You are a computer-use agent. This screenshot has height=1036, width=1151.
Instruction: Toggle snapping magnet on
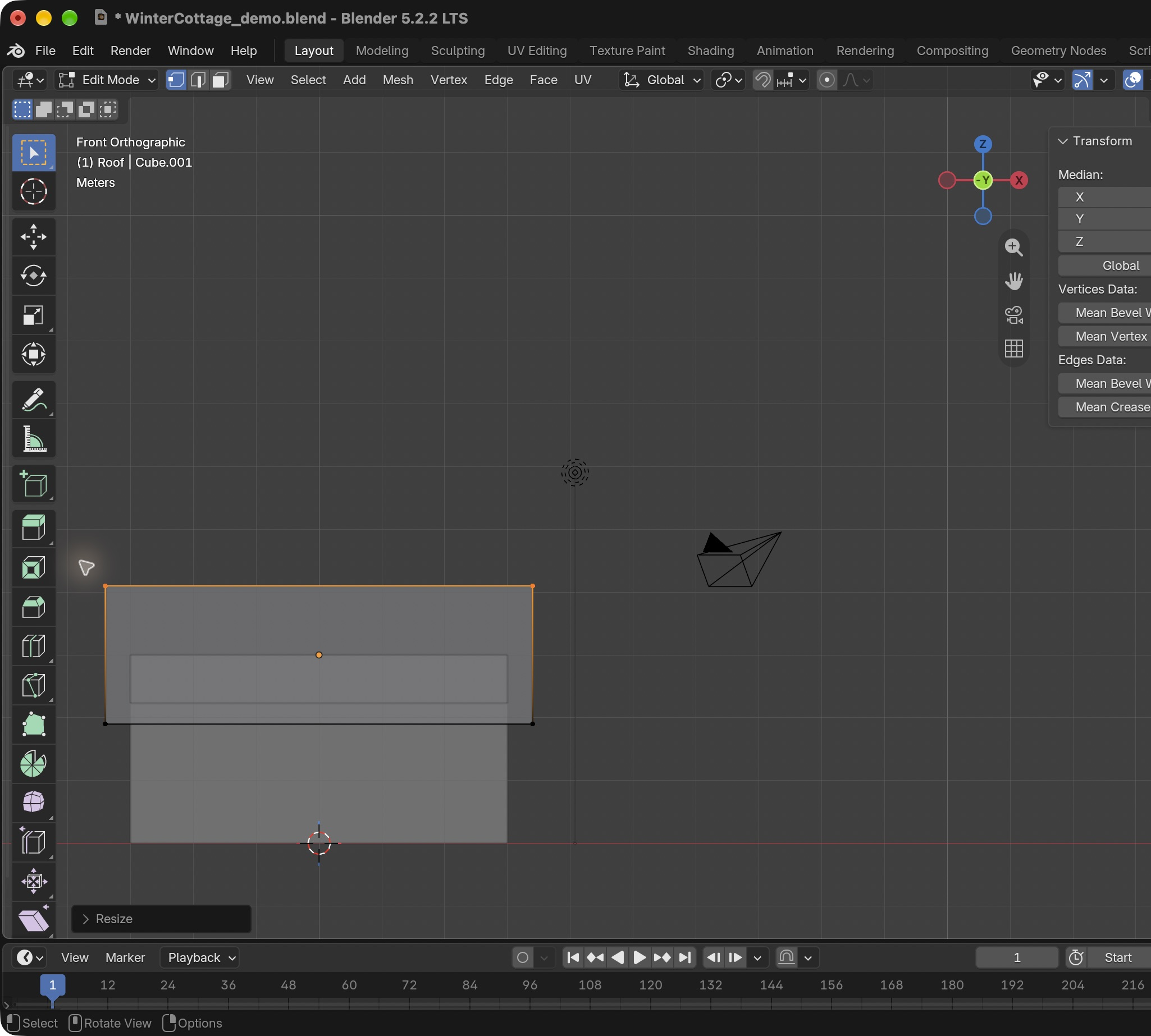click(763, 80)
